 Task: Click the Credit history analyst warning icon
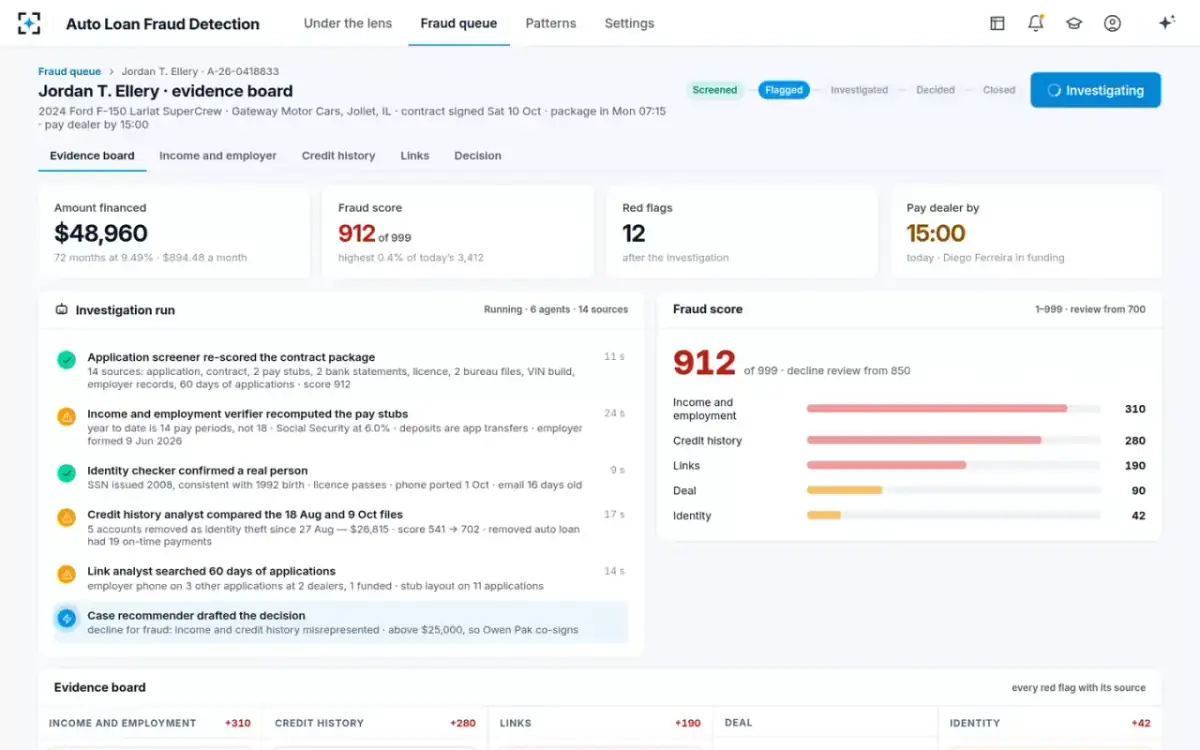tap(66, 518)
